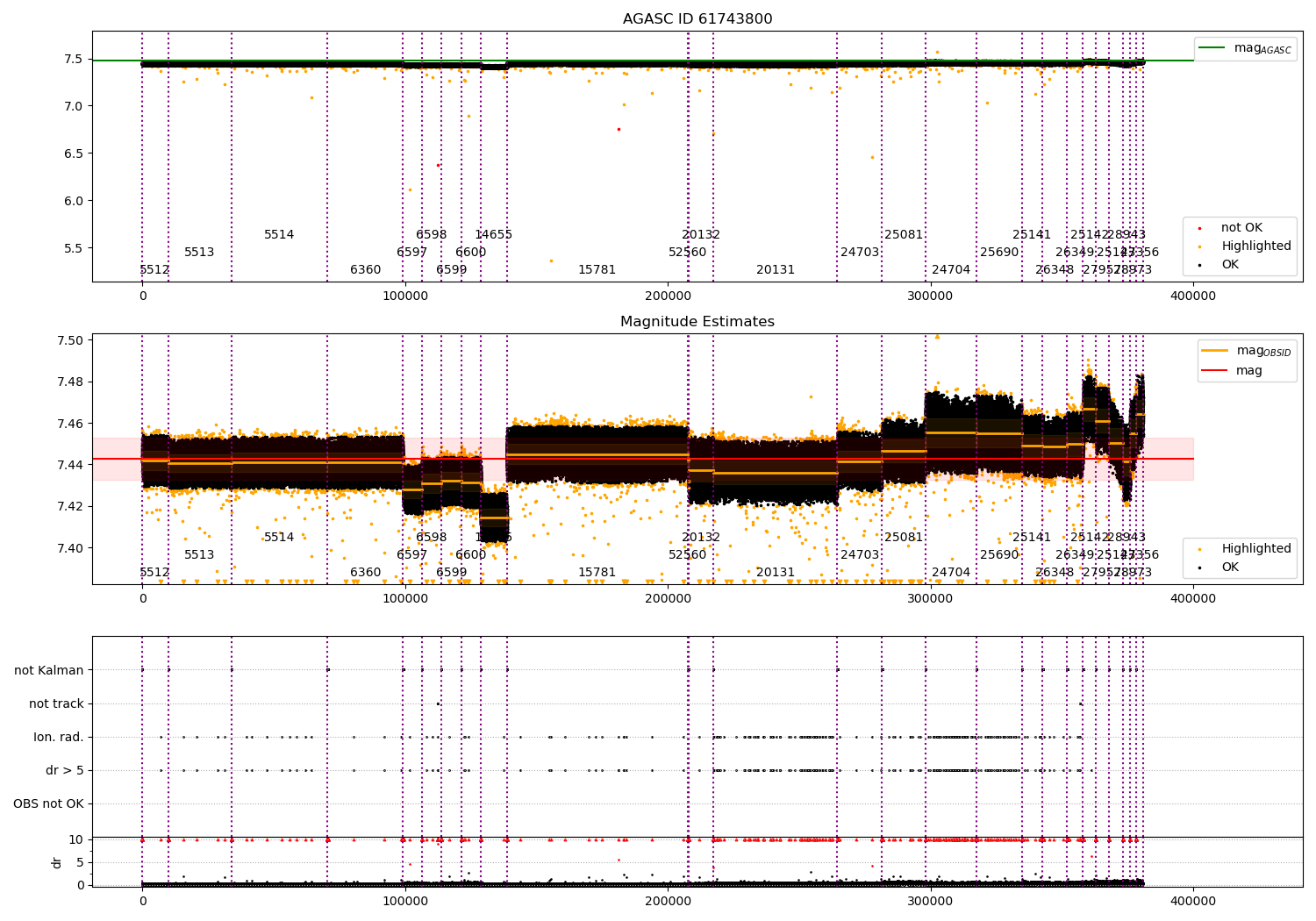1316x921 pixels.
Task: Click the 7.0 y-axis tick in top plot
Action: (x=74, y=106)
